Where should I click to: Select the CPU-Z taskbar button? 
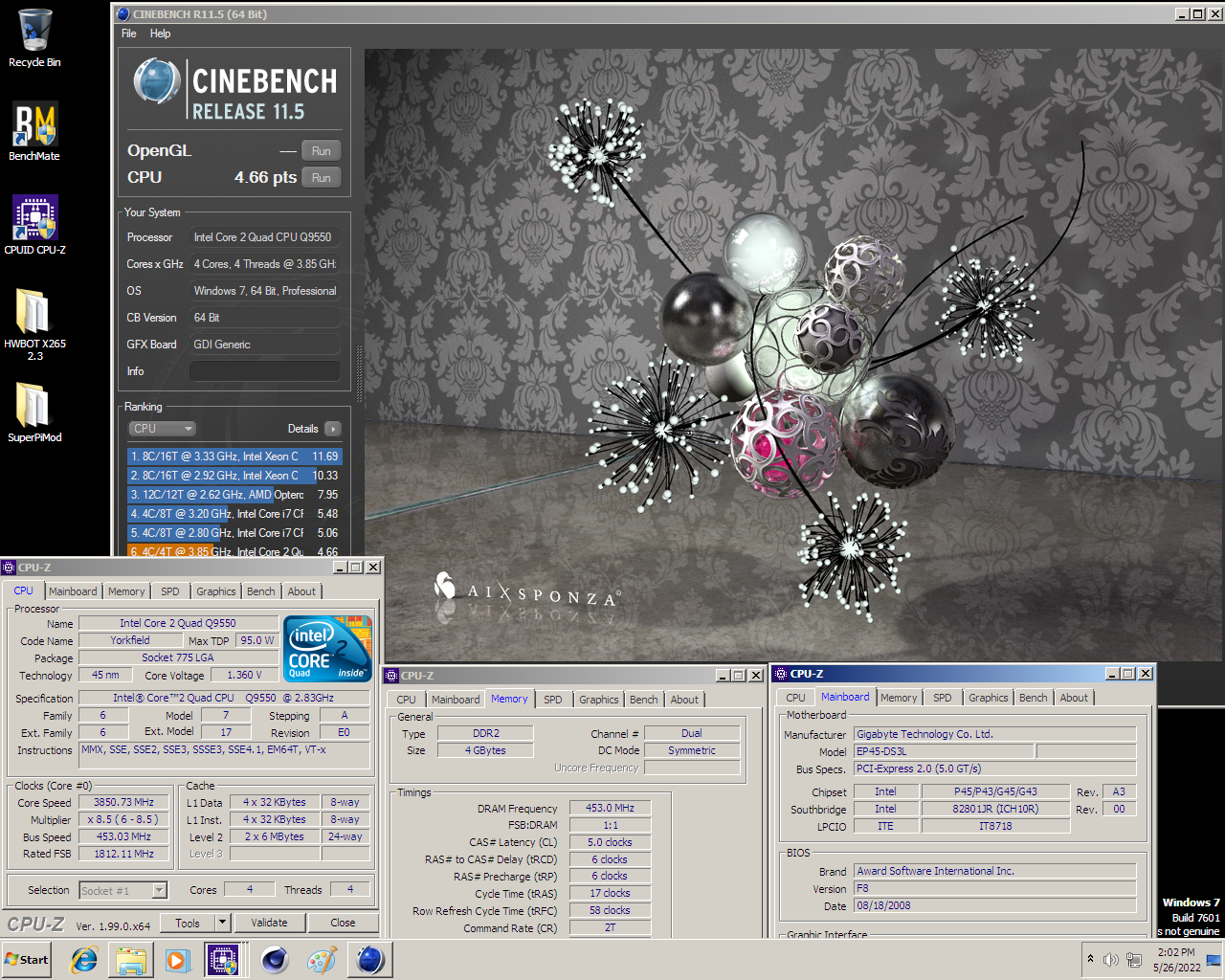pos(223,960)
